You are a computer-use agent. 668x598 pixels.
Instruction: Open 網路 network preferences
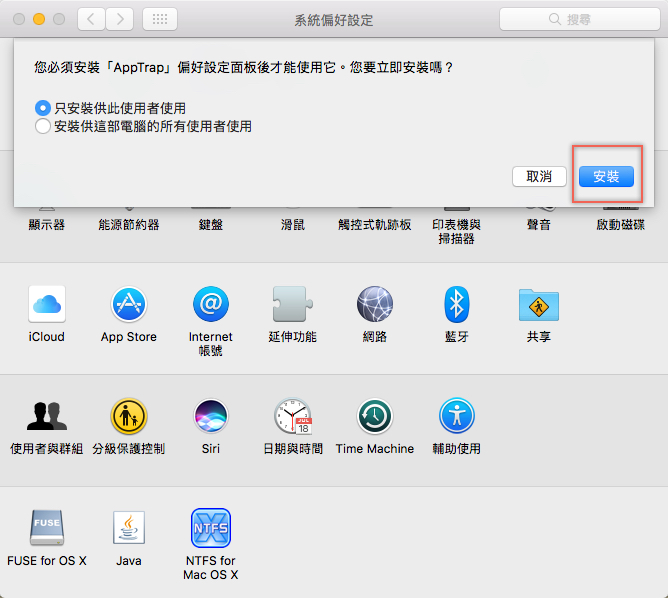pos(375,305)
